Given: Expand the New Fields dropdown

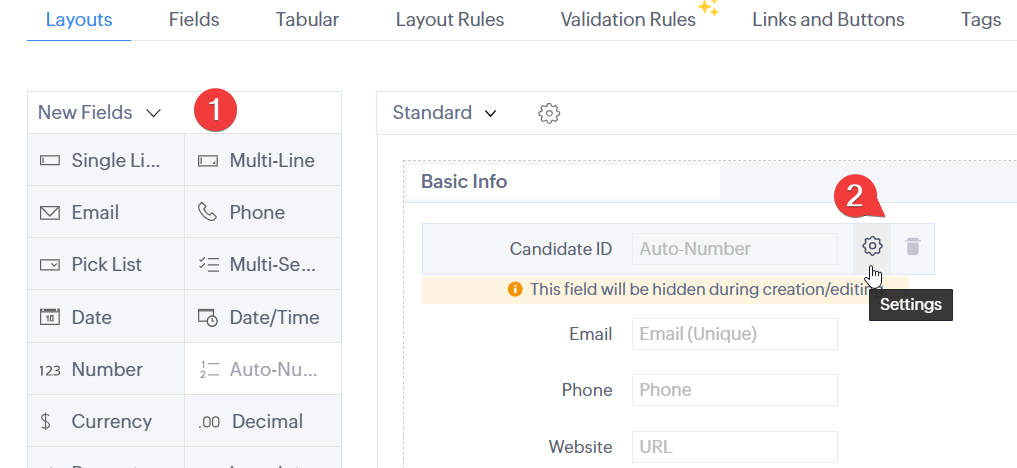Looking at the screenshot, I should coord(99,113).
